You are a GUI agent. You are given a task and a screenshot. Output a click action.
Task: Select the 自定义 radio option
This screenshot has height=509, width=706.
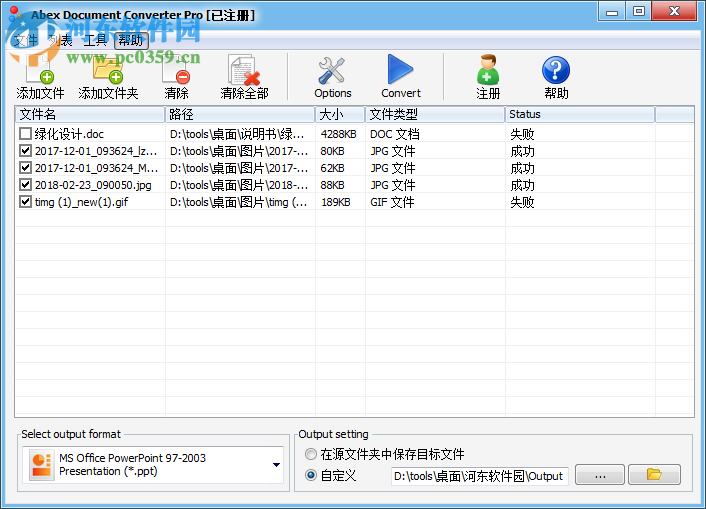[311, 475]
